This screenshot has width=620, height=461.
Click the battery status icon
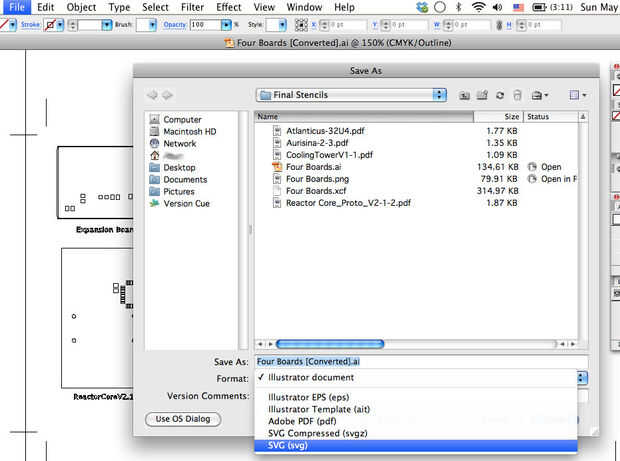pyautogui.click(x=539, y=7)
